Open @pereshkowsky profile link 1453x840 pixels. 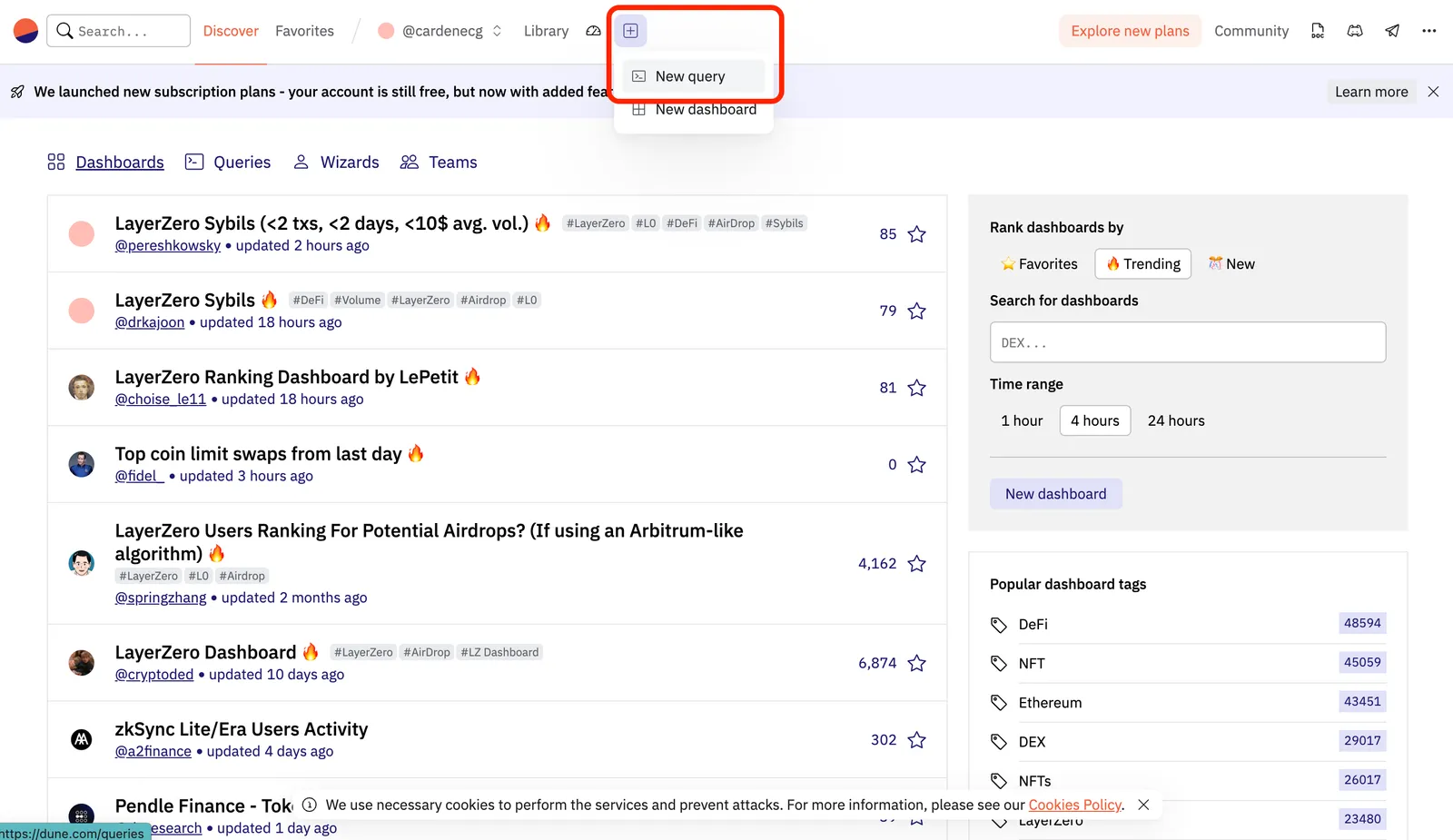coord(168,246)
